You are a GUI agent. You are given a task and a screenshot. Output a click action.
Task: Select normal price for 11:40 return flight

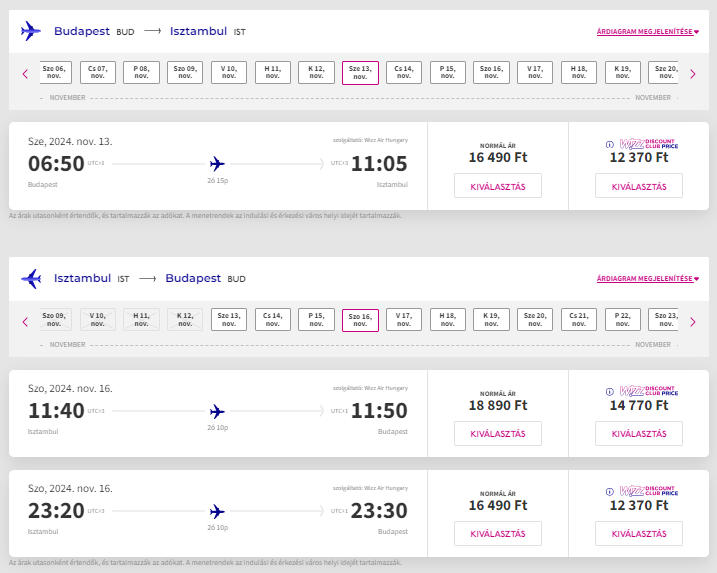(x=497, y=434)
